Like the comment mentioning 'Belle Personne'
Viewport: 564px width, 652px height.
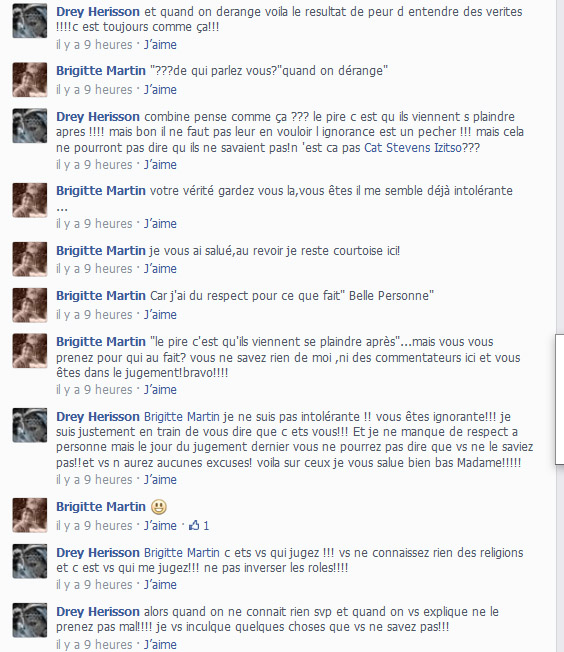(x=160, y=314)
